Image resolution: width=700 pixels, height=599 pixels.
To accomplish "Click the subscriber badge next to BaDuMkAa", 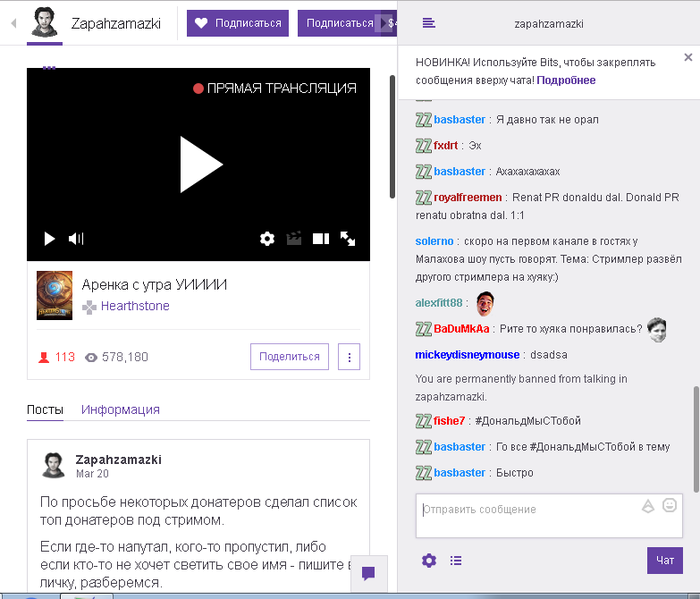I will point(423,329).
